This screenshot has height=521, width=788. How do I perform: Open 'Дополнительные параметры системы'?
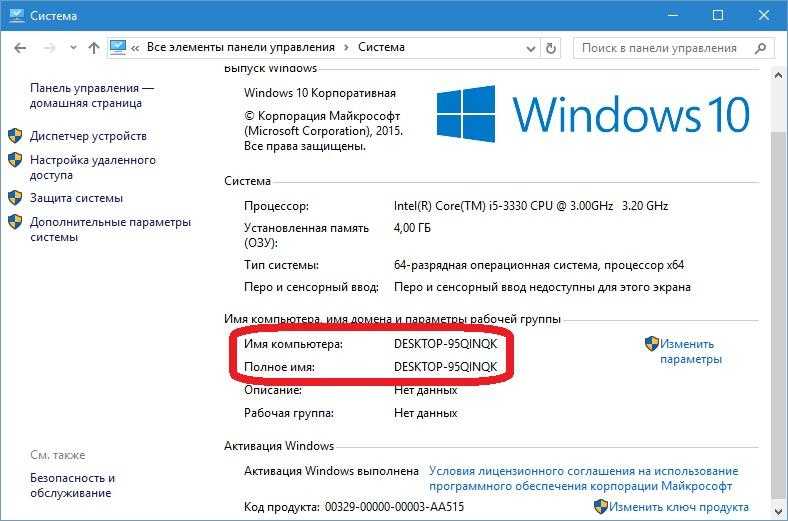(x=111, y=229)
